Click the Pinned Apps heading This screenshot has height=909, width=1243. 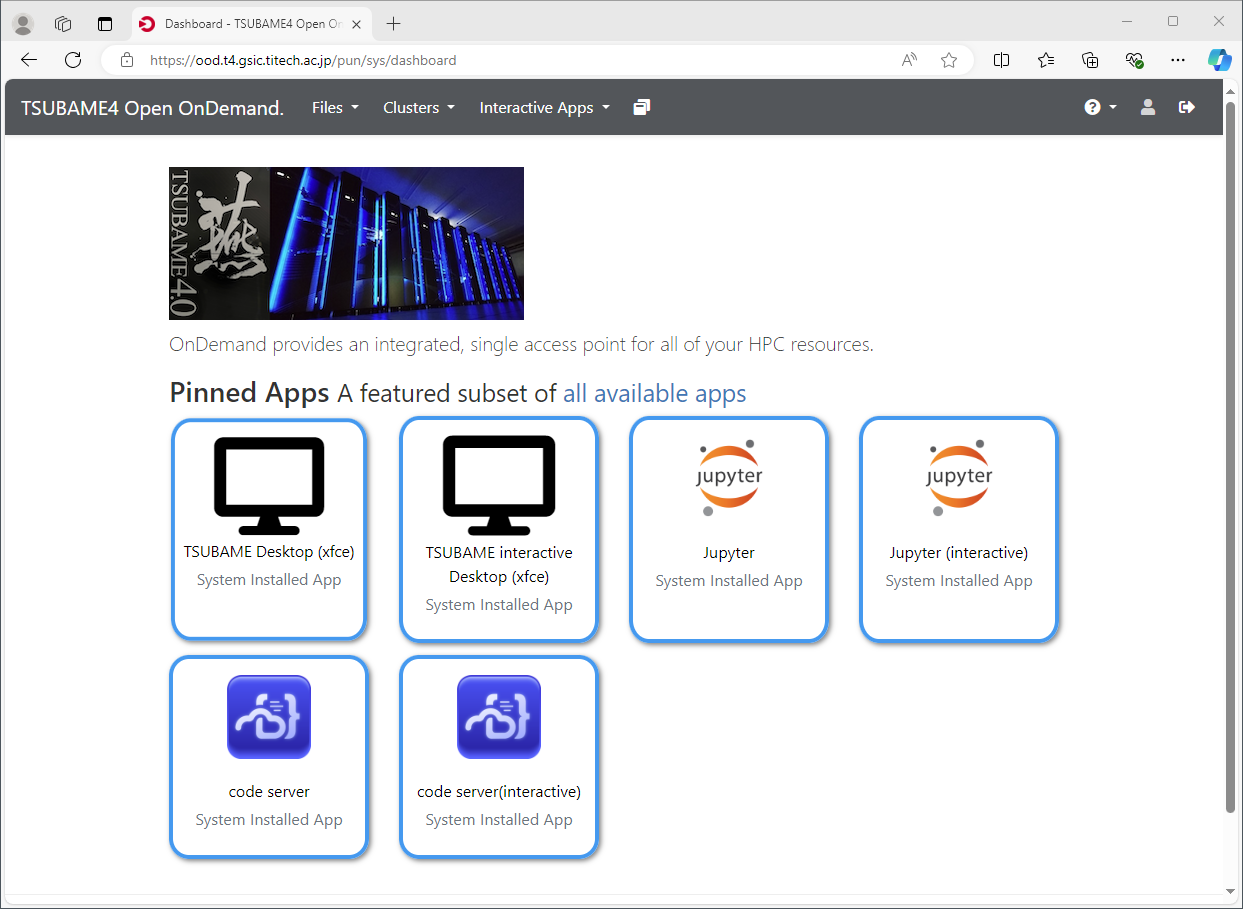click(x=250, y=392)
